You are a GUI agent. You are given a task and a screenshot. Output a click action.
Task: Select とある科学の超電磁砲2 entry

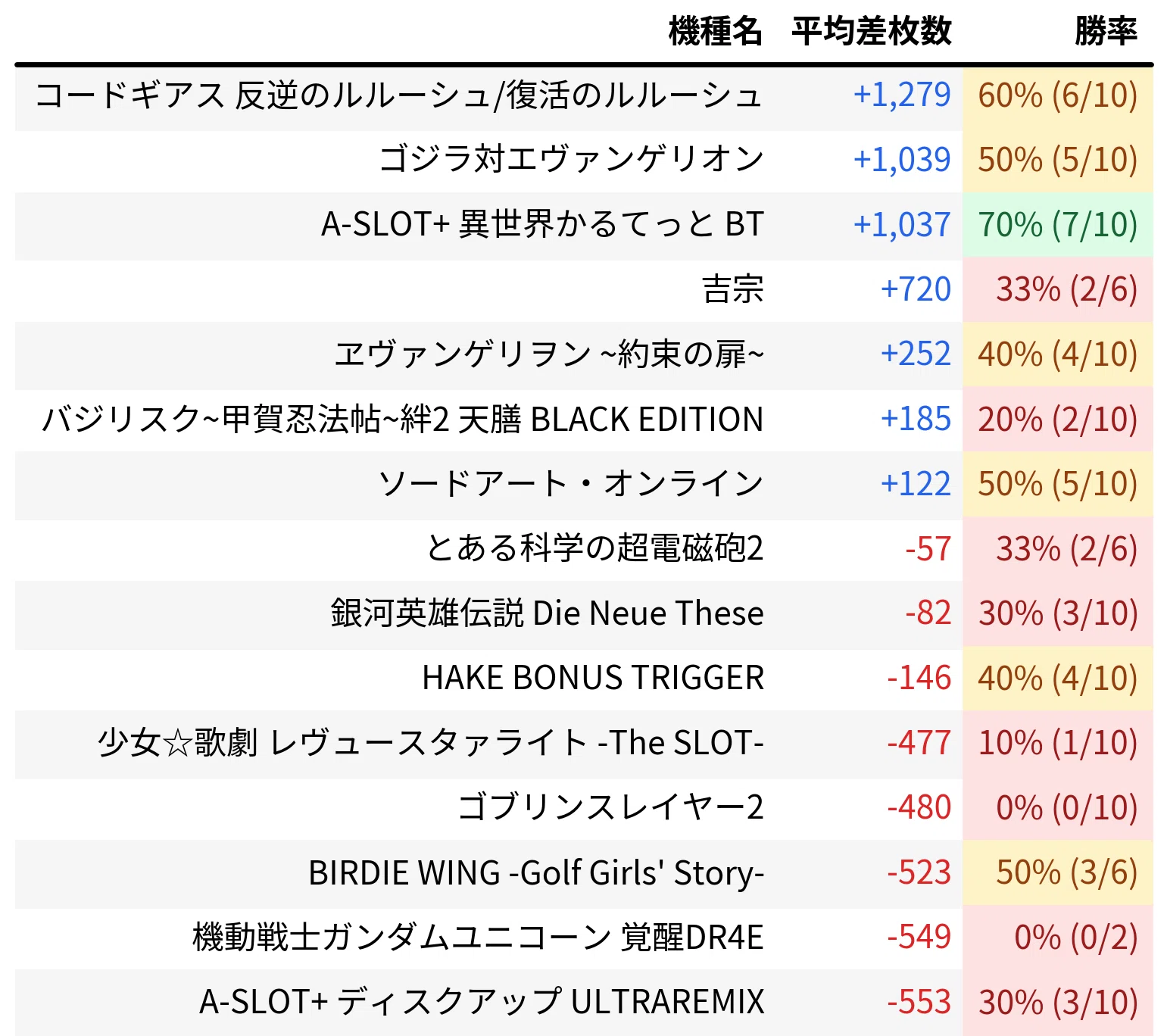594,550
